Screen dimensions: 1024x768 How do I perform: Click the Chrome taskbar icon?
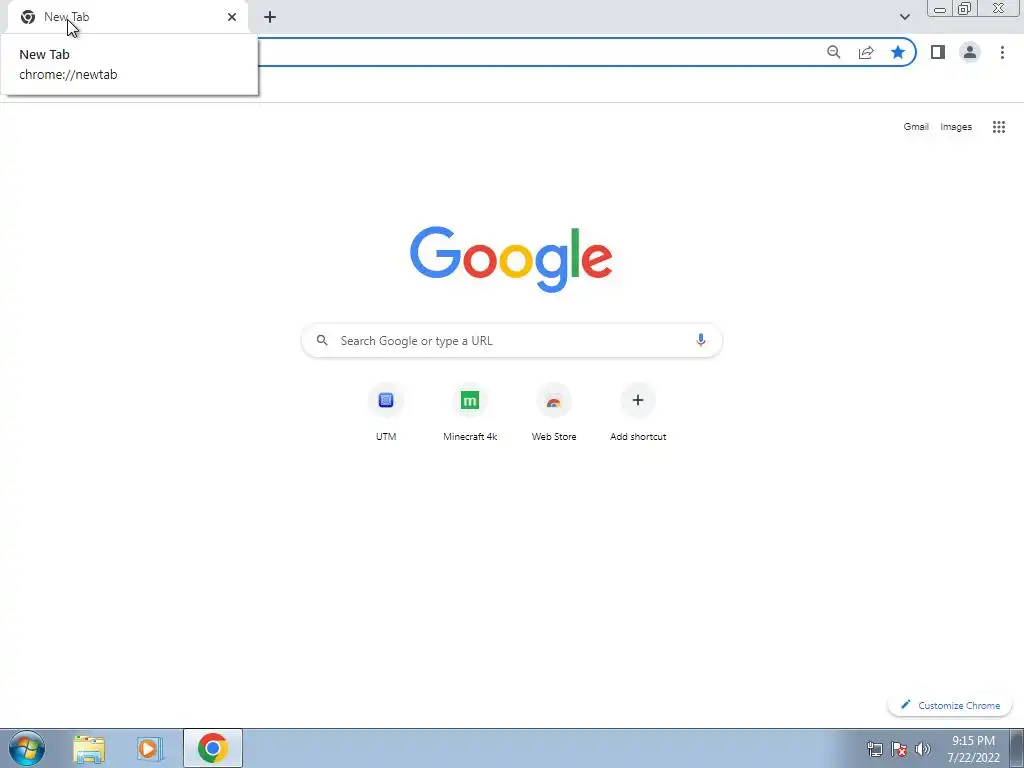point(213,748)
